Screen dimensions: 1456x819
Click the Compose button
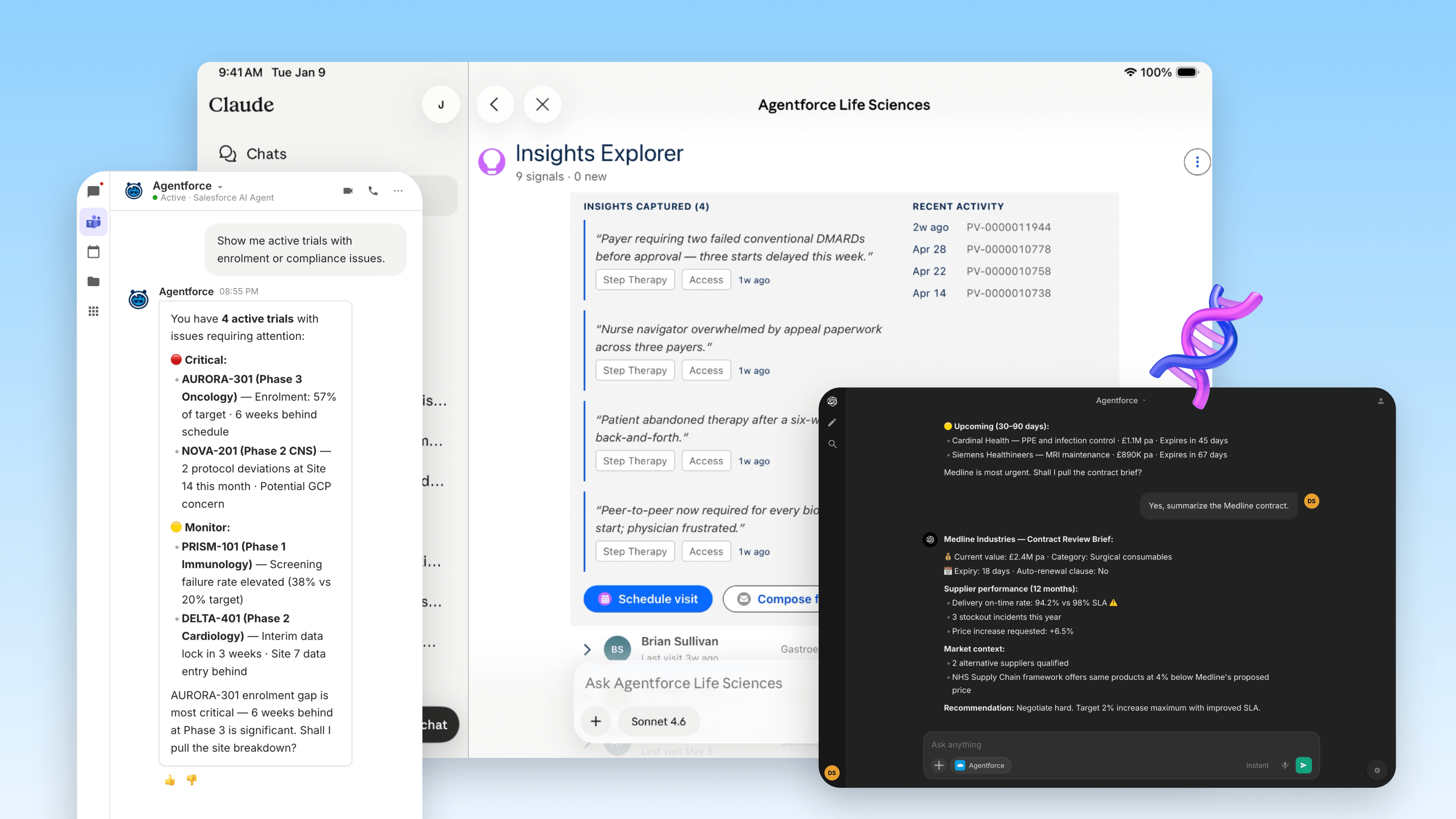(771, 599)
